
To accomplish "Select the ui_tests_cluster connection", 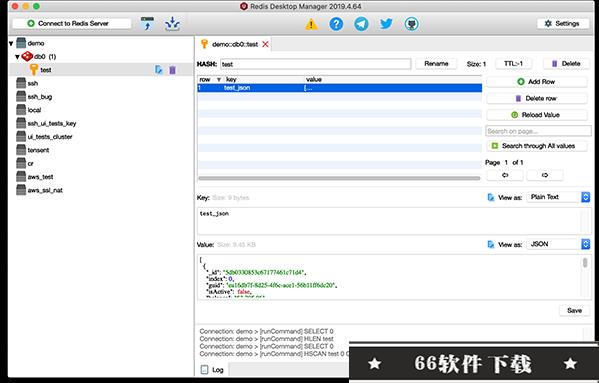I will 50,137.
